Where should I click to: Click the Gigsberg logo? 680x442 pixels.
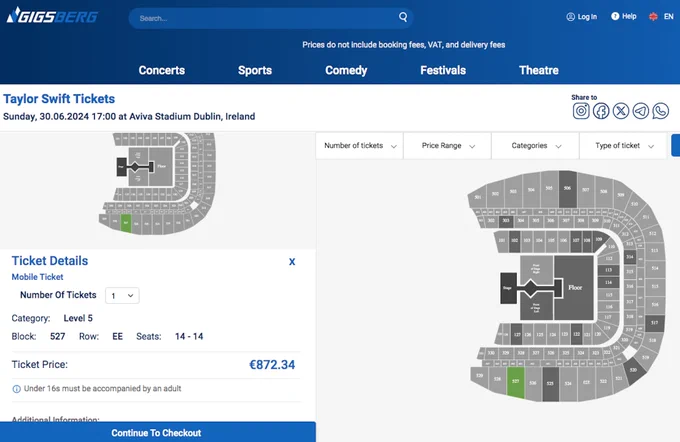[52, 16]
